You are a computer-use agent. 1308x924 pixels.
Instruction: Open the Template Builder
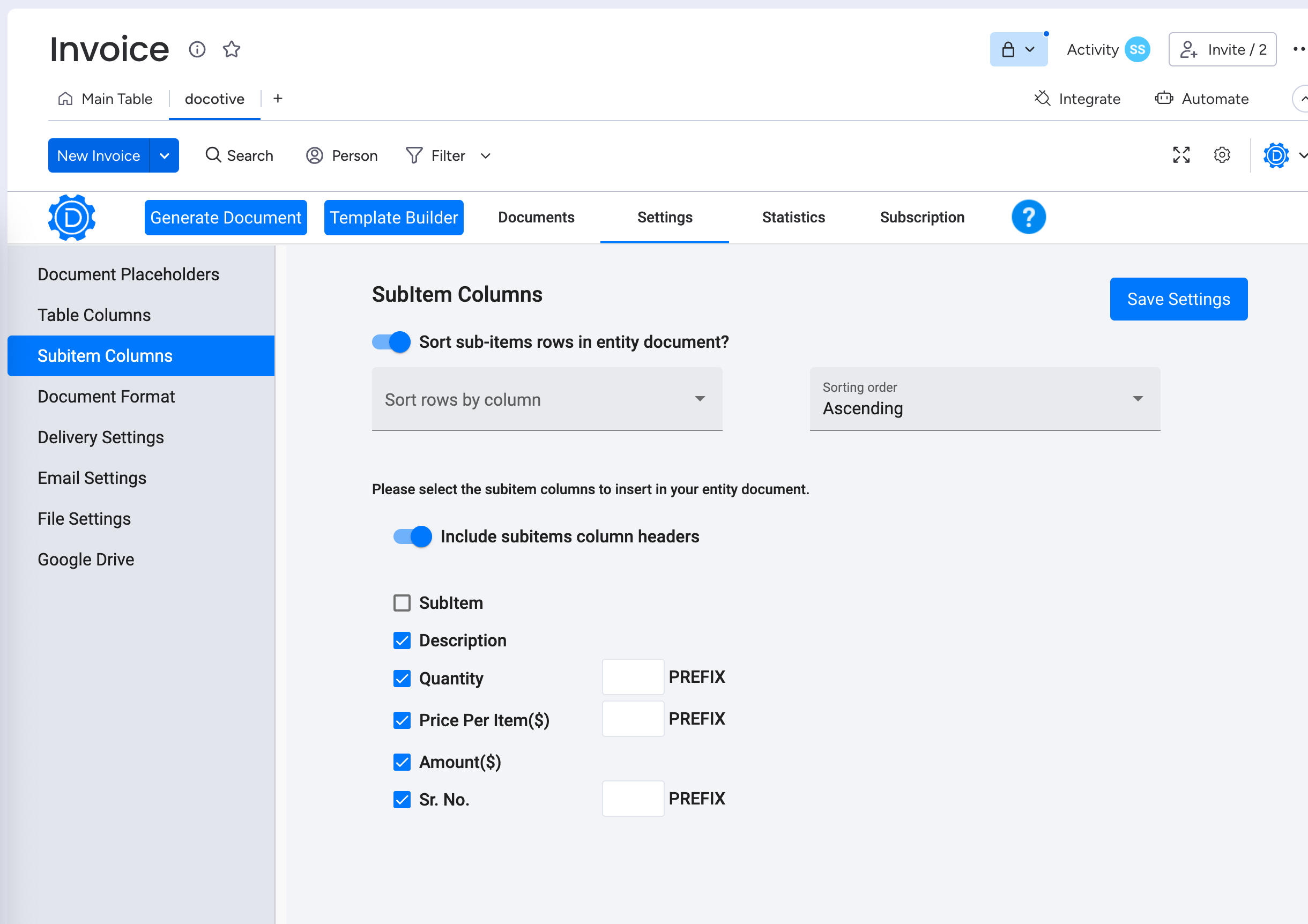pyautogui.click(x=393, y=218)
